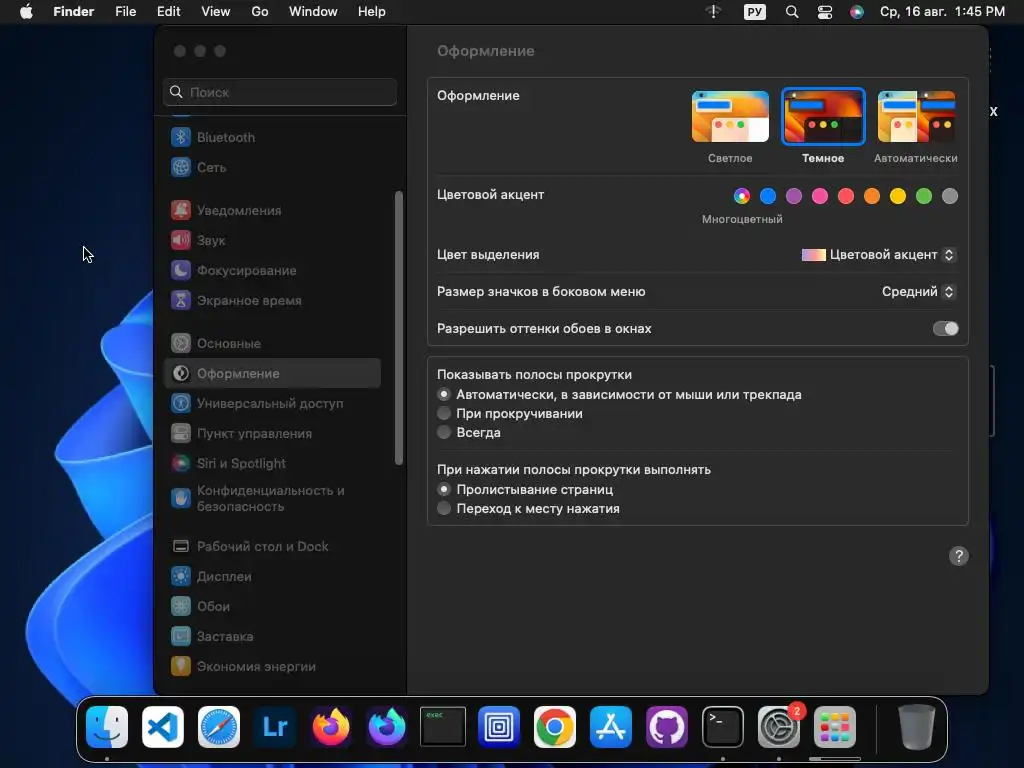
Task: Select purple accent color
Action: pyautogui.click(x=794, y=196)
